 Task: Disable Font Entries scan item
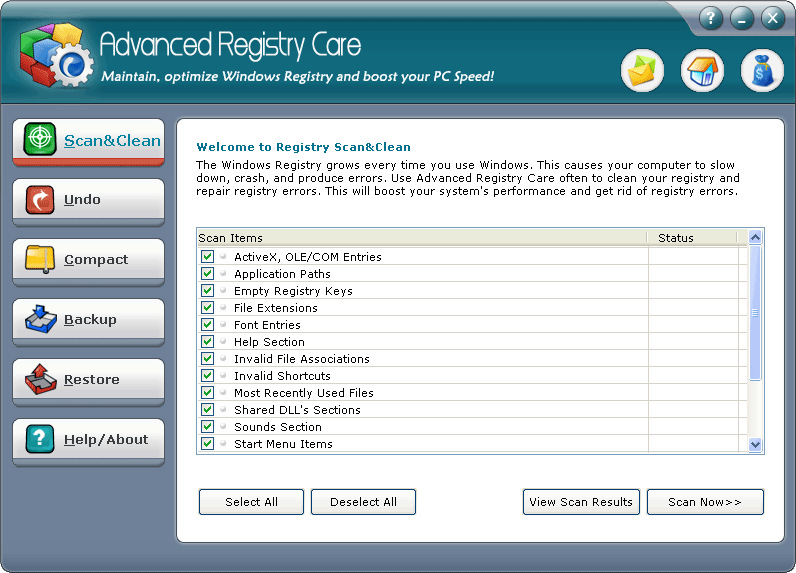[207, 324]
